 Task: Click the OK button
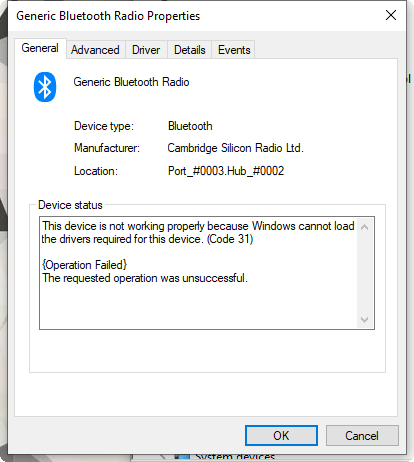(x=281, y=435)
